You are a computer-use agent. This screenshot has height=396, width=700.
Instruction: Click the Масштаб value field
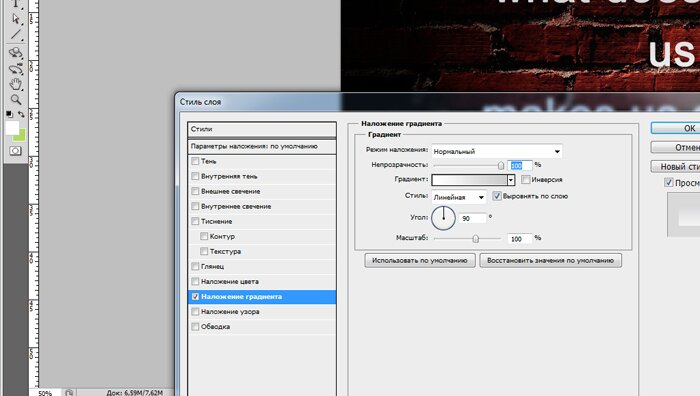point(520,239)
